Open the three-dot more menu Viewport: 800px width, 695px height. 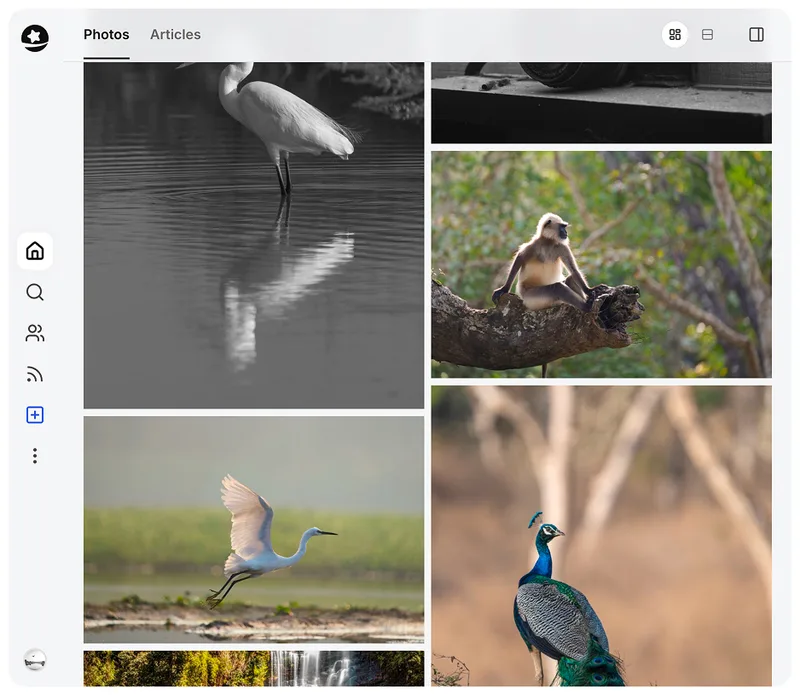coord(35,456)
